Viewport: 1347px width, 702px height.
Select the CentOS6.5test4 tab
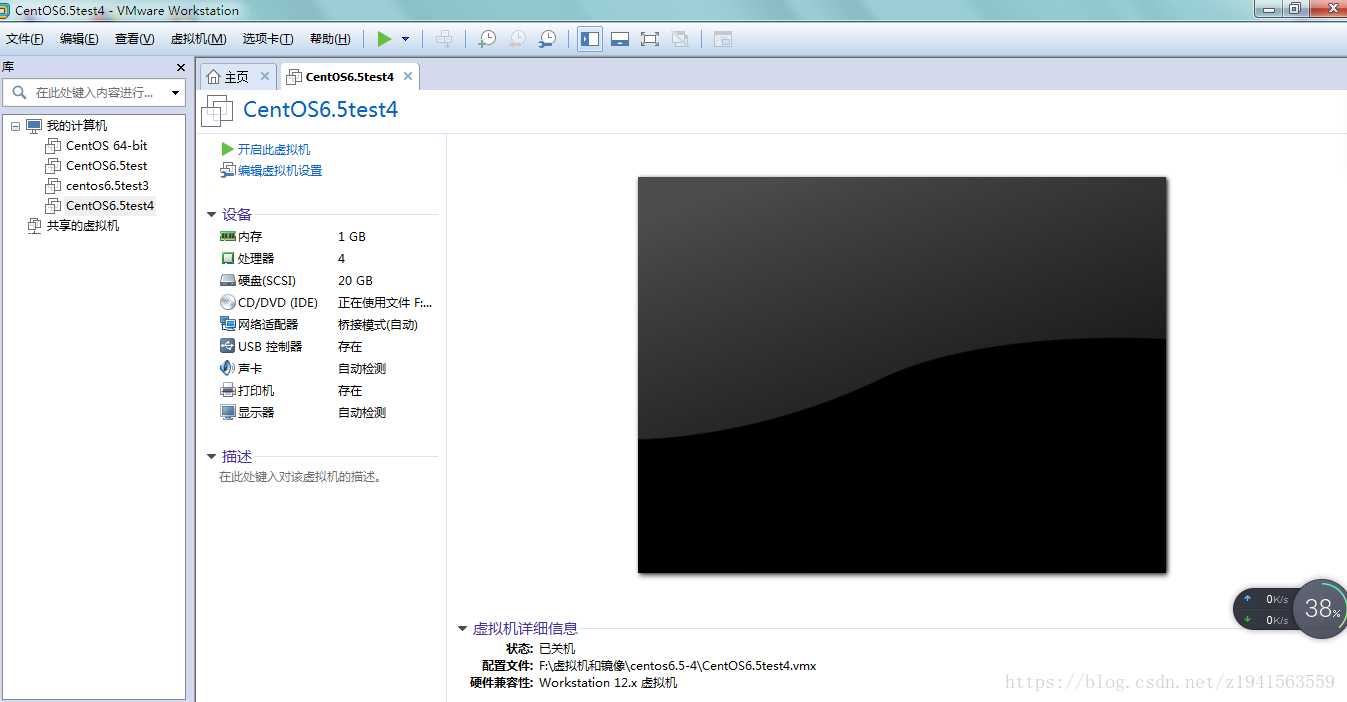click(x=349, y=77)
